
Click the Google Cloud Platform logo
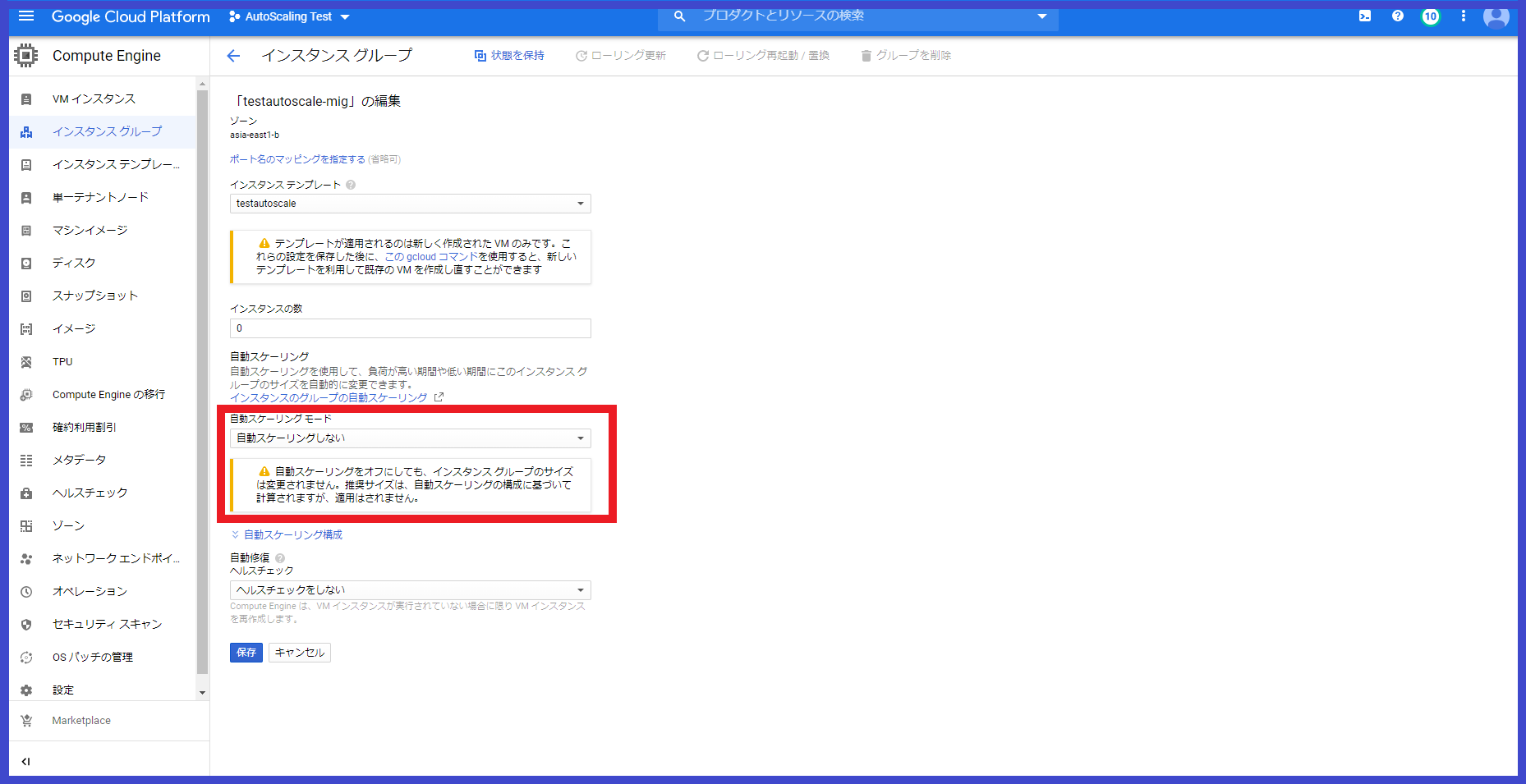(x=131, y=16)
